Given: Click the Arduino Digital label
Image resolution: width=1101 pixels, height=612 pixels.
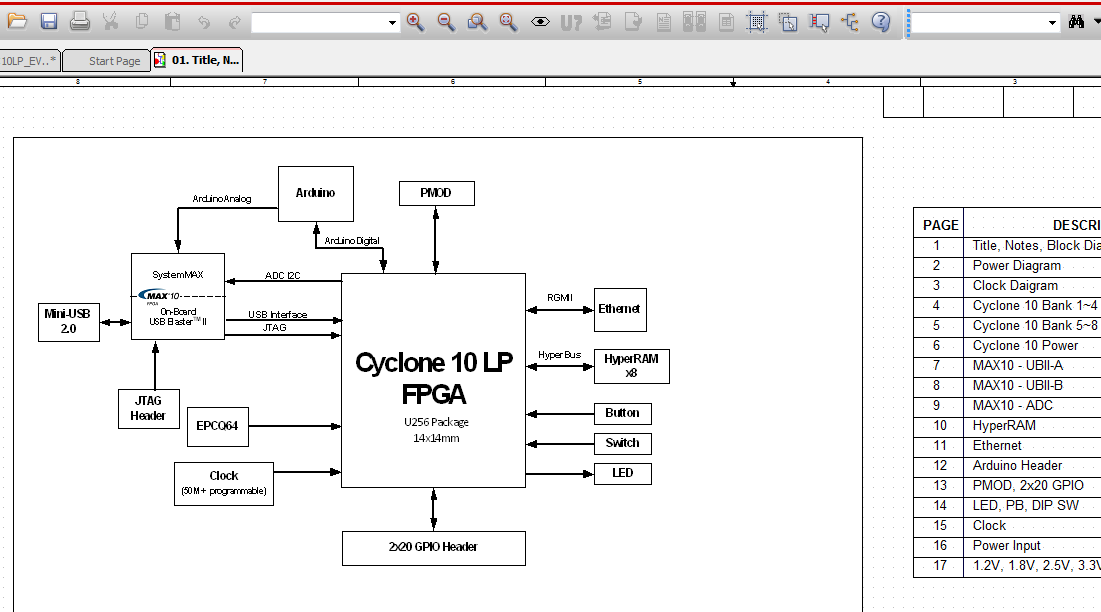Looking at the screenshot, I should [x=352, y=241].
